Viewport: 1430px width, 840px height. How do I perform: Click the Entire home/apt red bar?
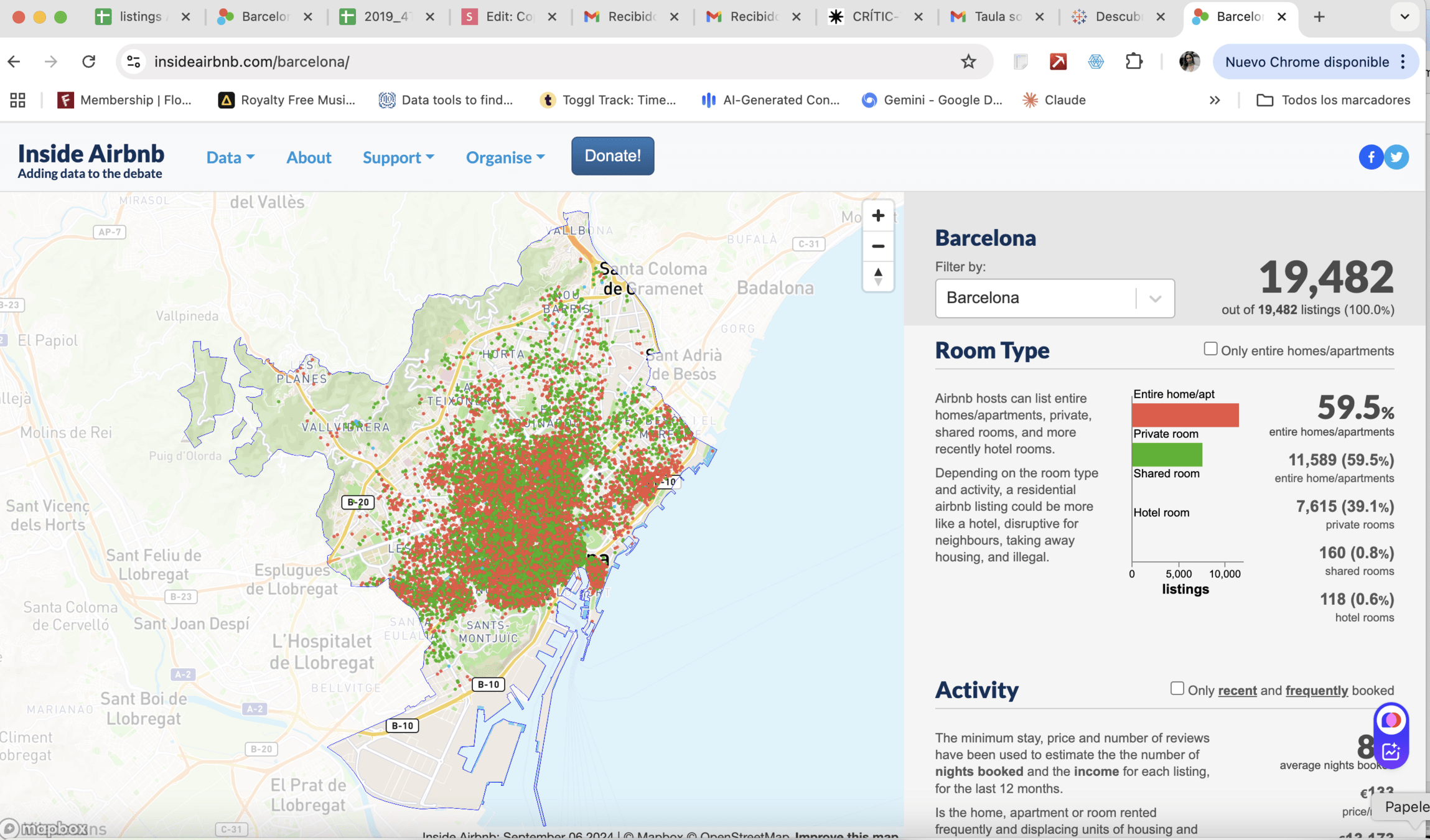pyautogui.click(x=1185, y=415)
